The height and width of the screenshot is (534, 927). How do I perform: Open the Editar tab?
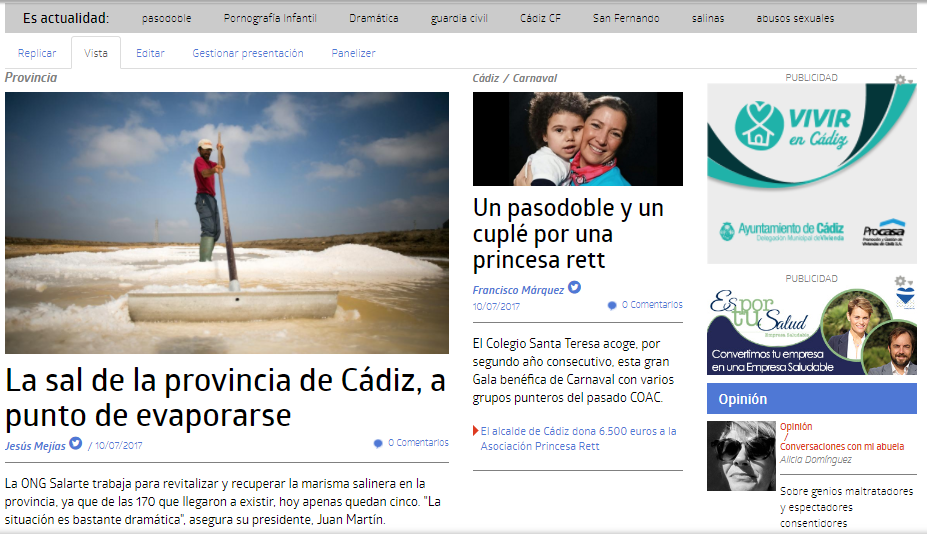(150, 53)
